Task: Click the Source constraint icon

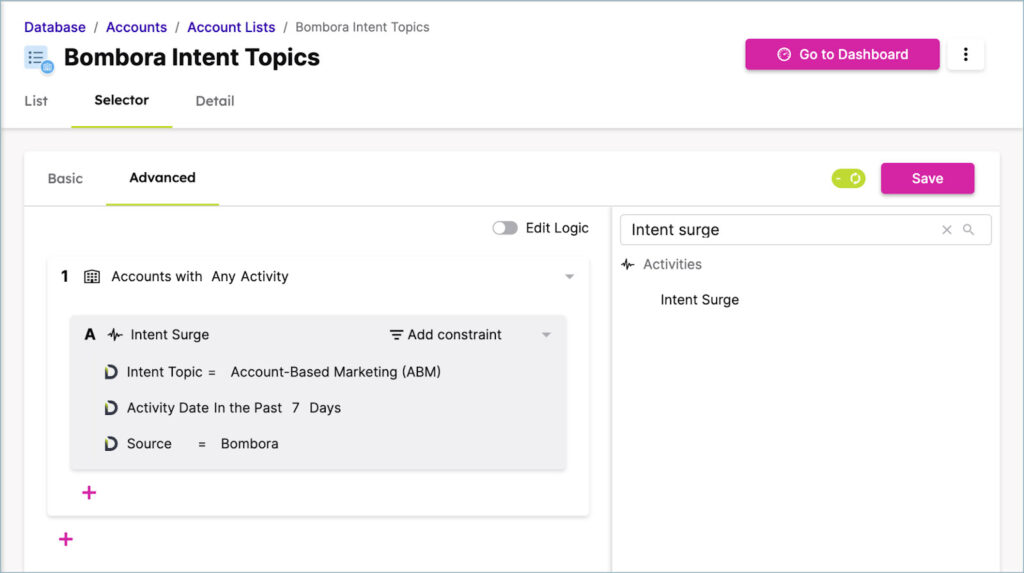Action: 111,444
